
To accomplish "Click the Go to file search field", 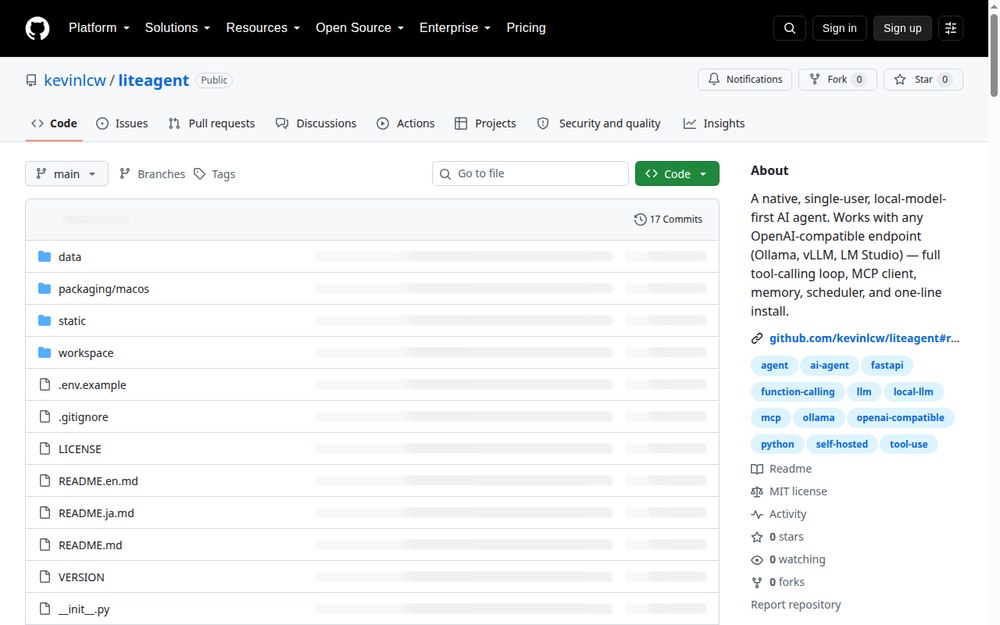I will (530, 173).
